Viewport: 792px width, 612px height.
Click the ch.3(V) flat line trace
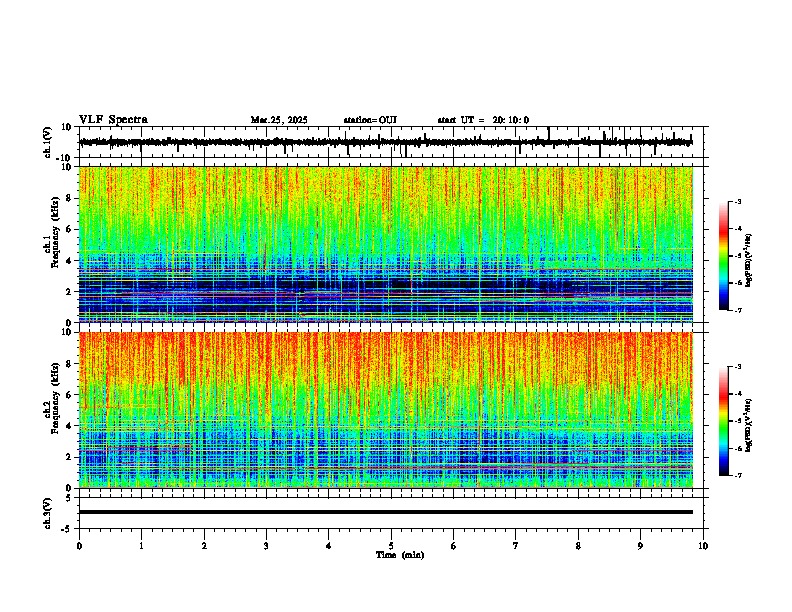tap(386, 512)
